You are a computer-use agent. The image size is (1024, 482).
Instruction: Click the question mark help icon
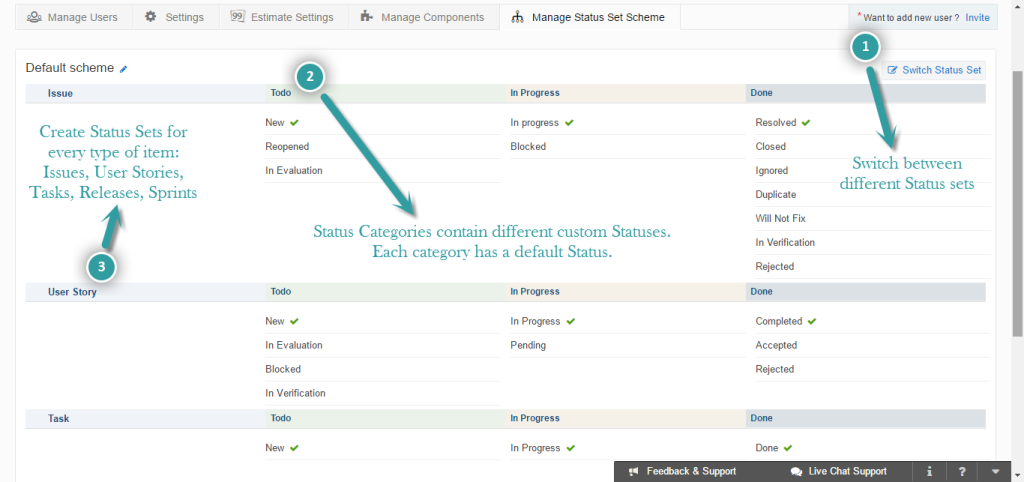[x=961, y=471]
